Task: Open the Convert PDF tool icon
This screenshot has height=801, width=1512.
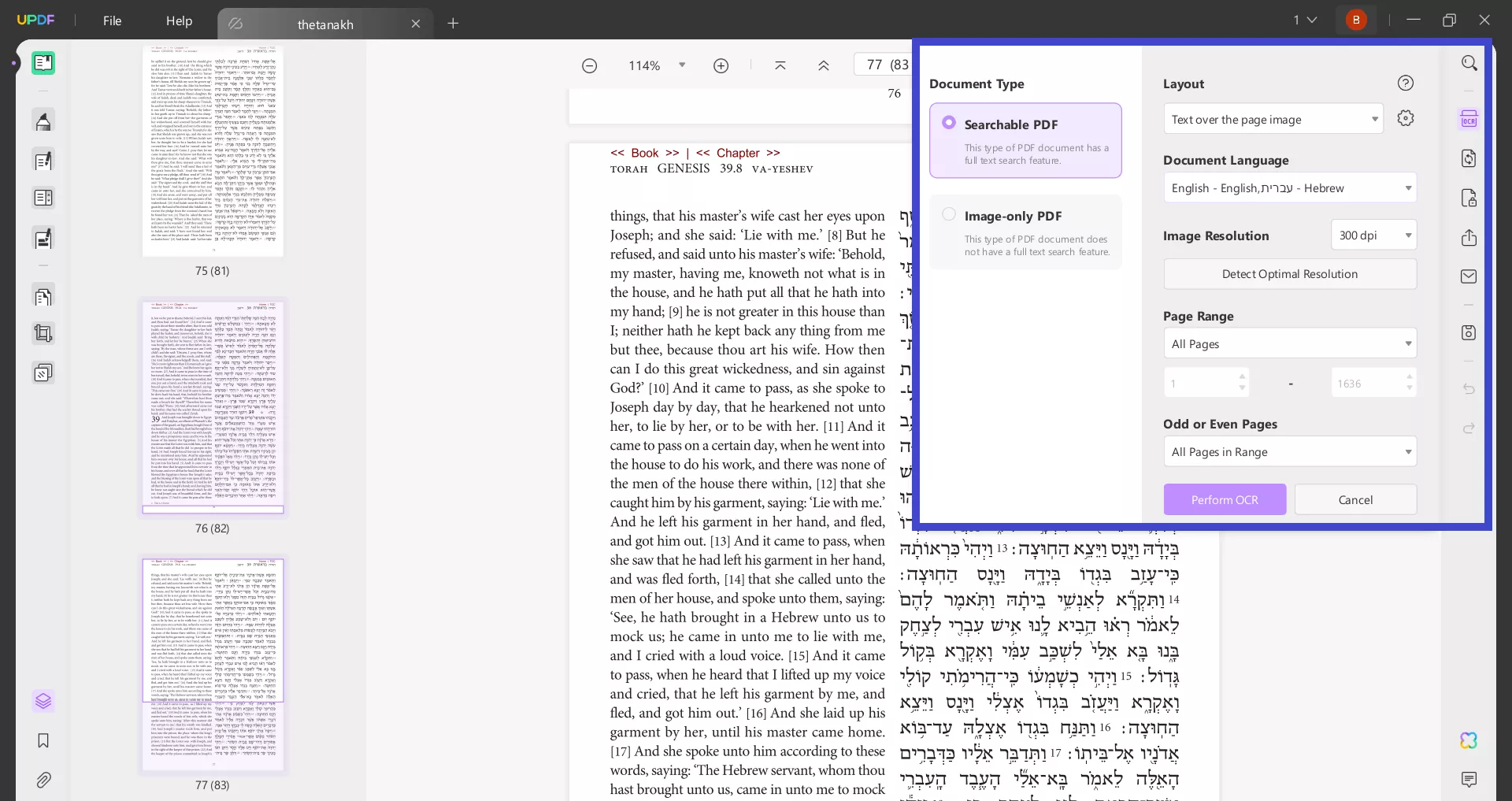Action: tap(1469, 158)
